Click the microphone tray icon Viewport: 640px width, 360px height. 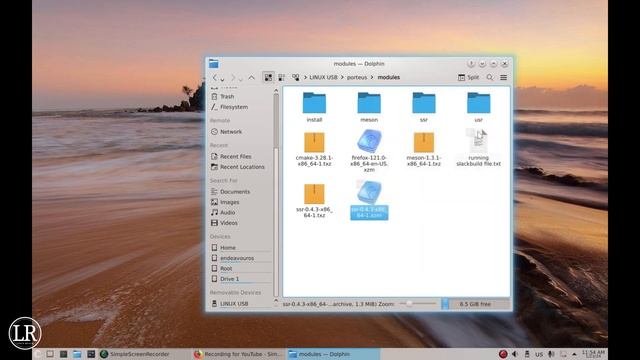pos(551,354)
